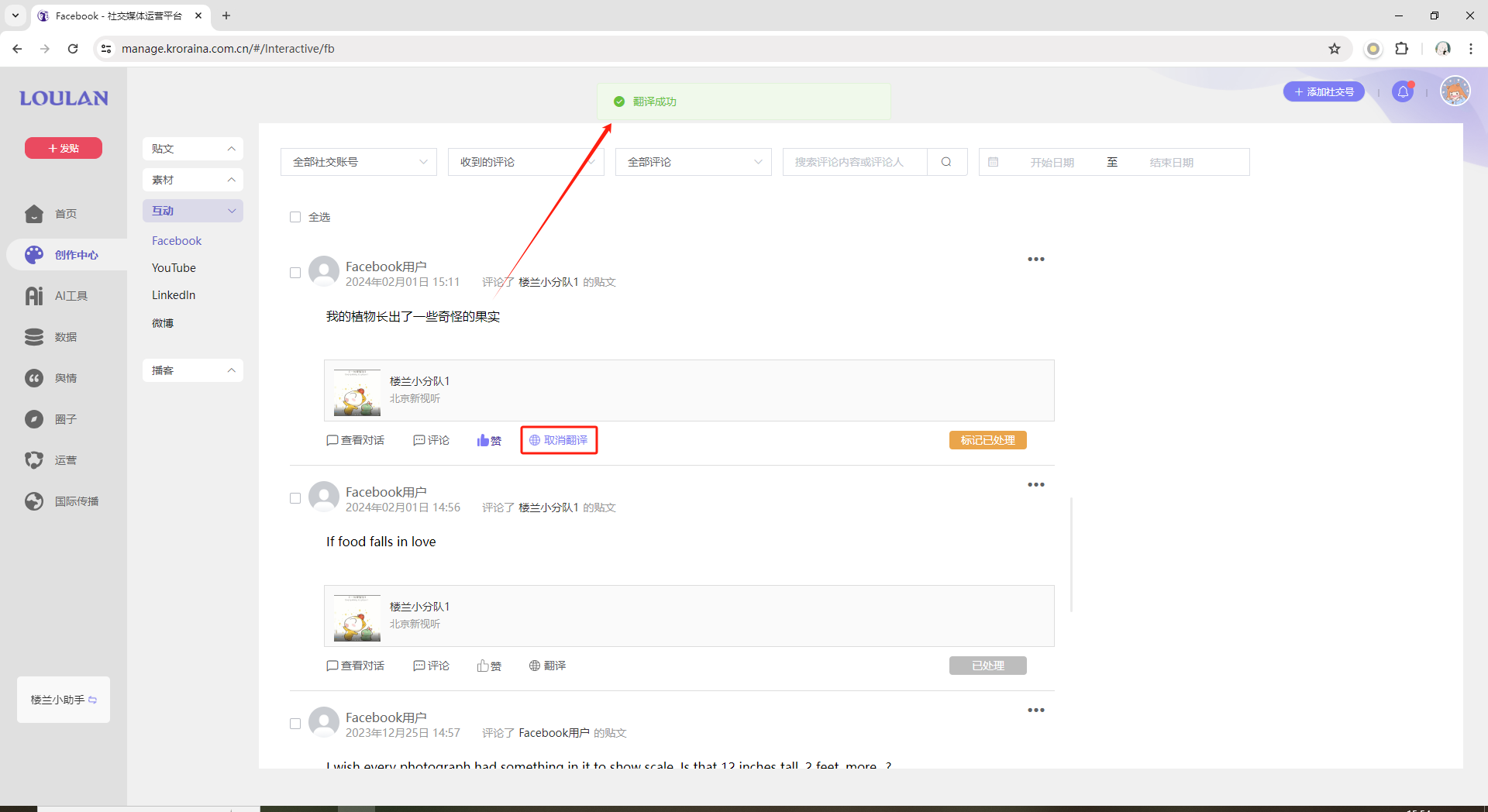Click the browser address bar URL

point(228,49)
